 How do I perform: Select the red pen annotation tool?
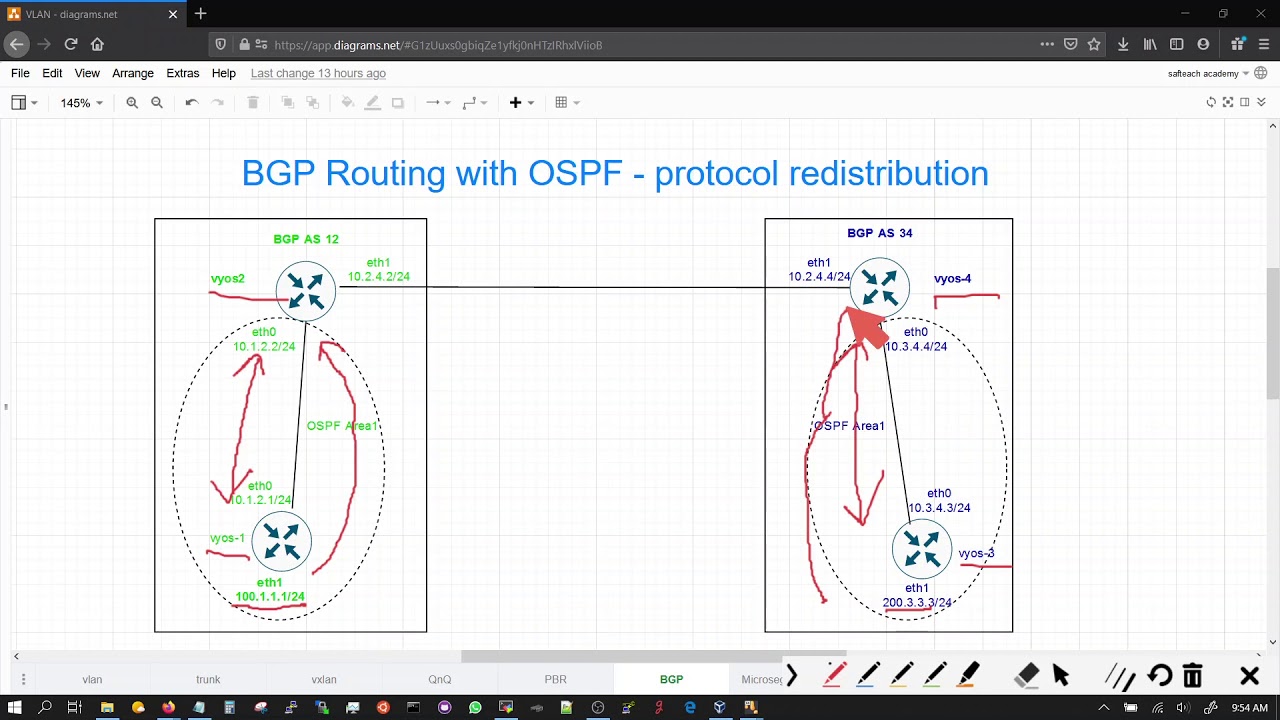[x=834, y=677]
